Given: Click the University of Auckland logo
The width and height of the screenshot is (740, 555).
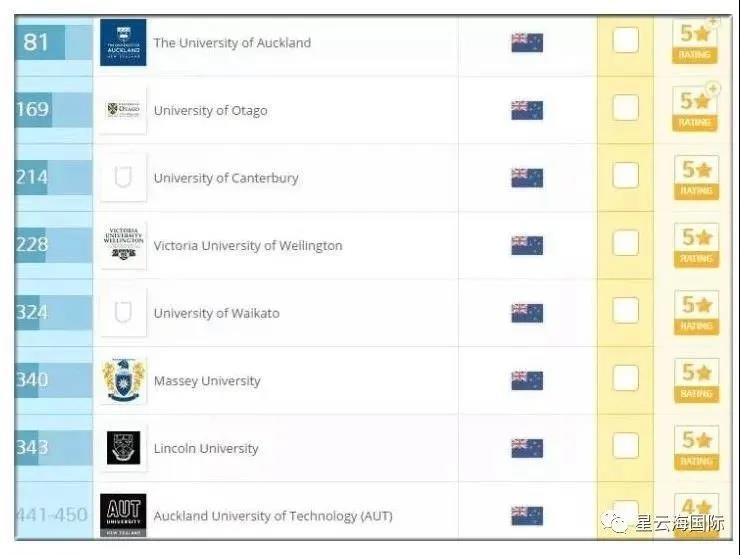Looking at the screenshot, I should click(x=123, y=43).
